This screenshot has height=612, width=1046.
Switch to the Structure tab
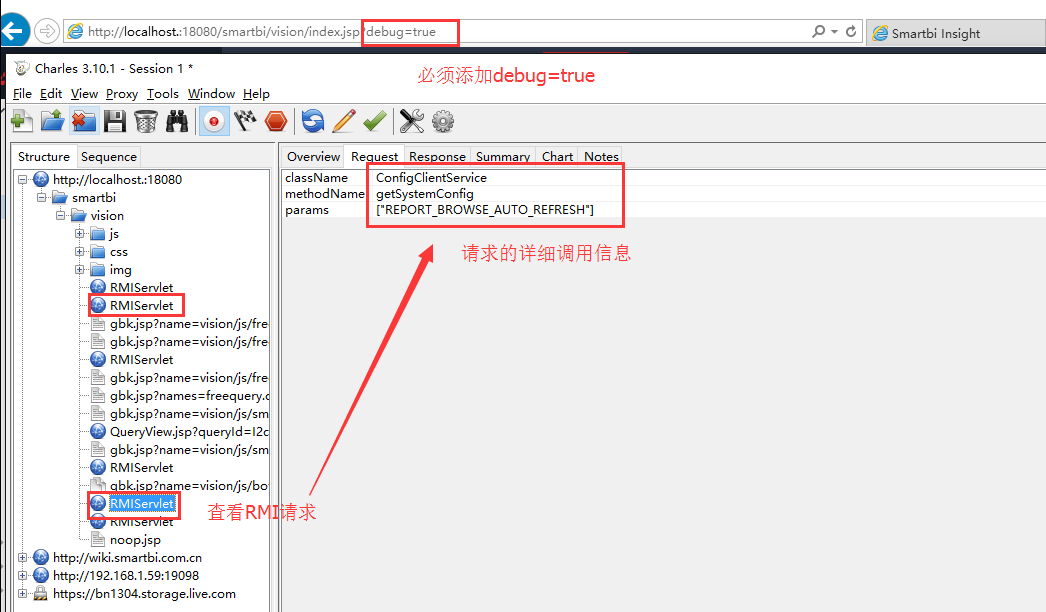tap(44, 156)
